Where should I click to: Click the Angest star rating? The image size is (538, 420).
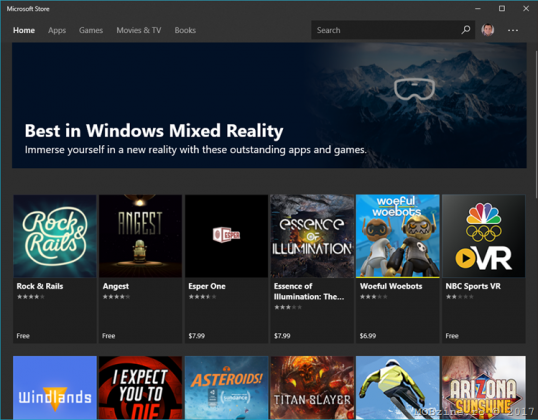[116, 297]
